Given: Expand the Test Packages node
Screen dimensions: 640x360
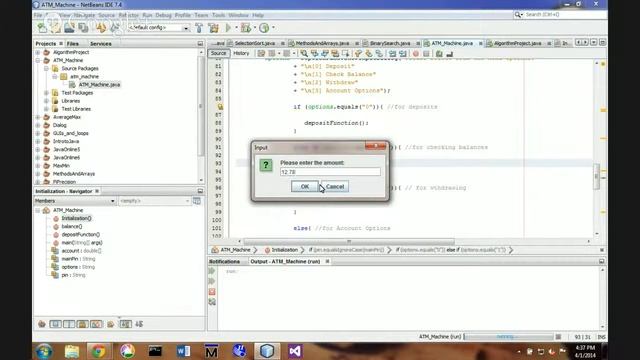Looking at the screenshot, I should (46, 93).
